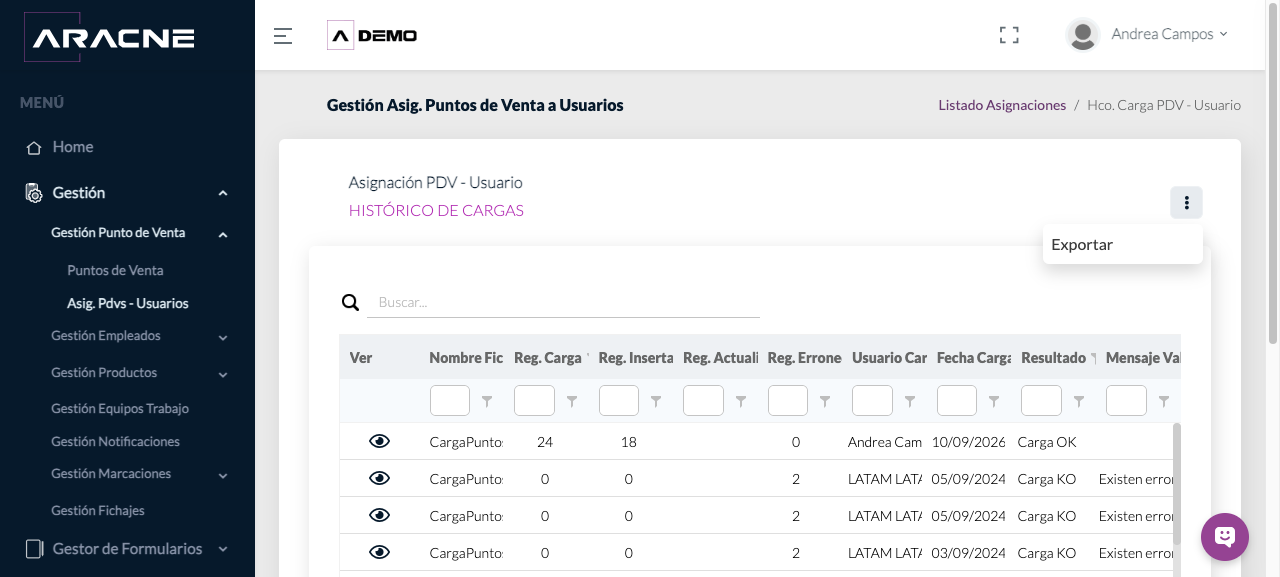1280x577 pixels.
Task: Open Gestión Notificaciones in the sidebar
Action: click(116, 442)
